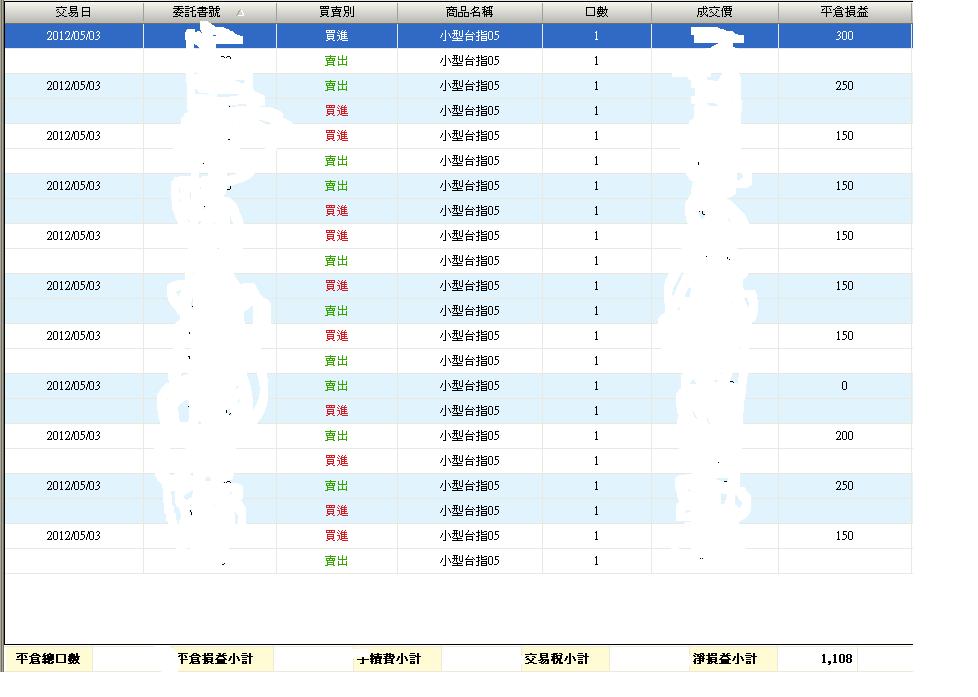
Task: Select the 口數 value 1 in the highlighted row
Action: click(x=596, y=36)
